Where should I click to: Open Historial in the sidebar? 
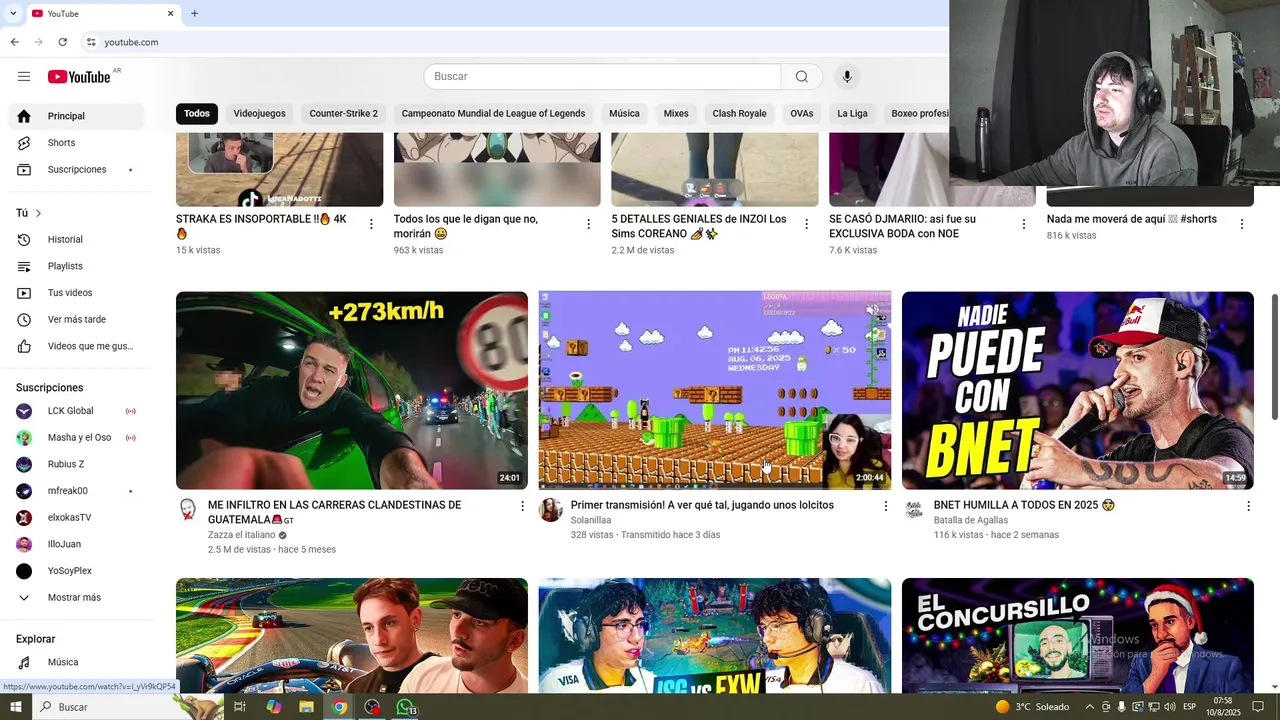tap(76, 240)
